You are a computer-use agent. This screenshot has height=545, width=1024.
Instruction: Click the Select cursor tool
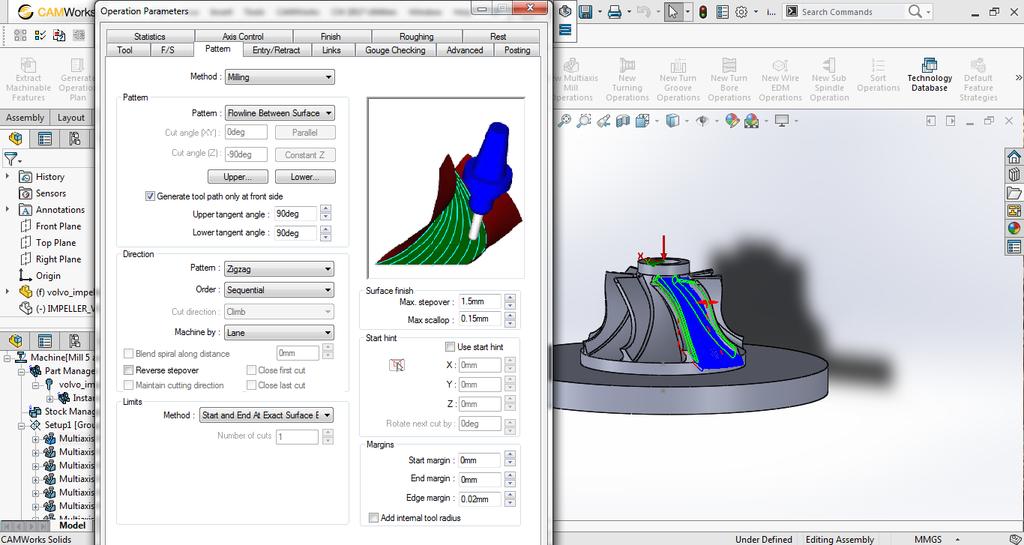coord(673,12)
